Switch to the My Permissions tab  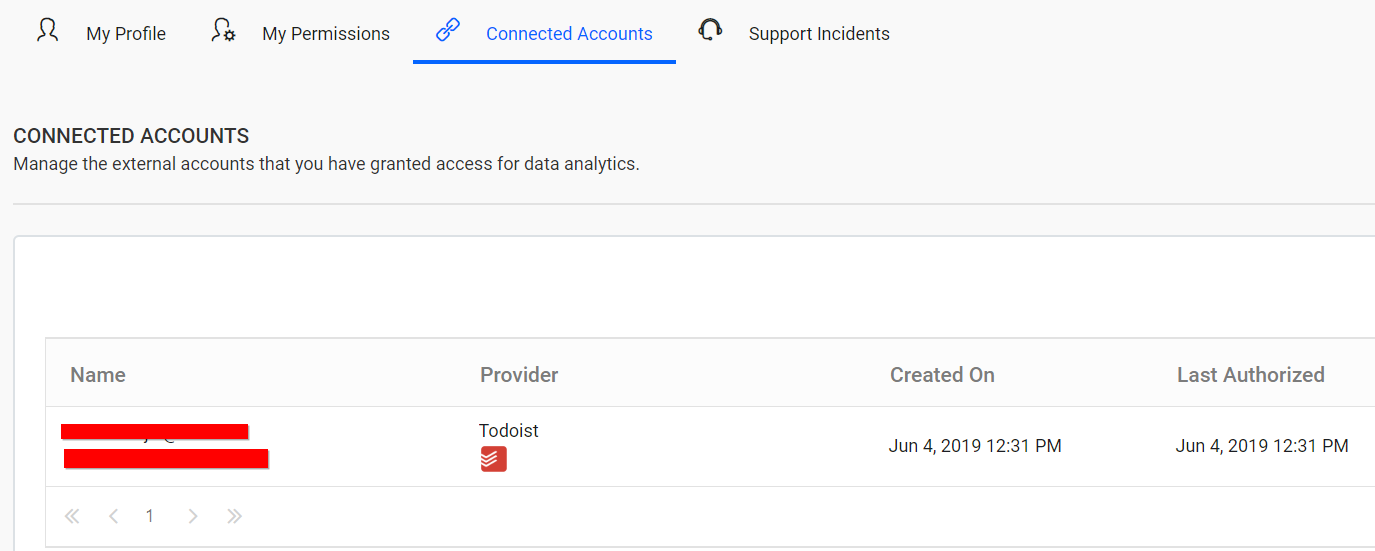tap(301, 33)
